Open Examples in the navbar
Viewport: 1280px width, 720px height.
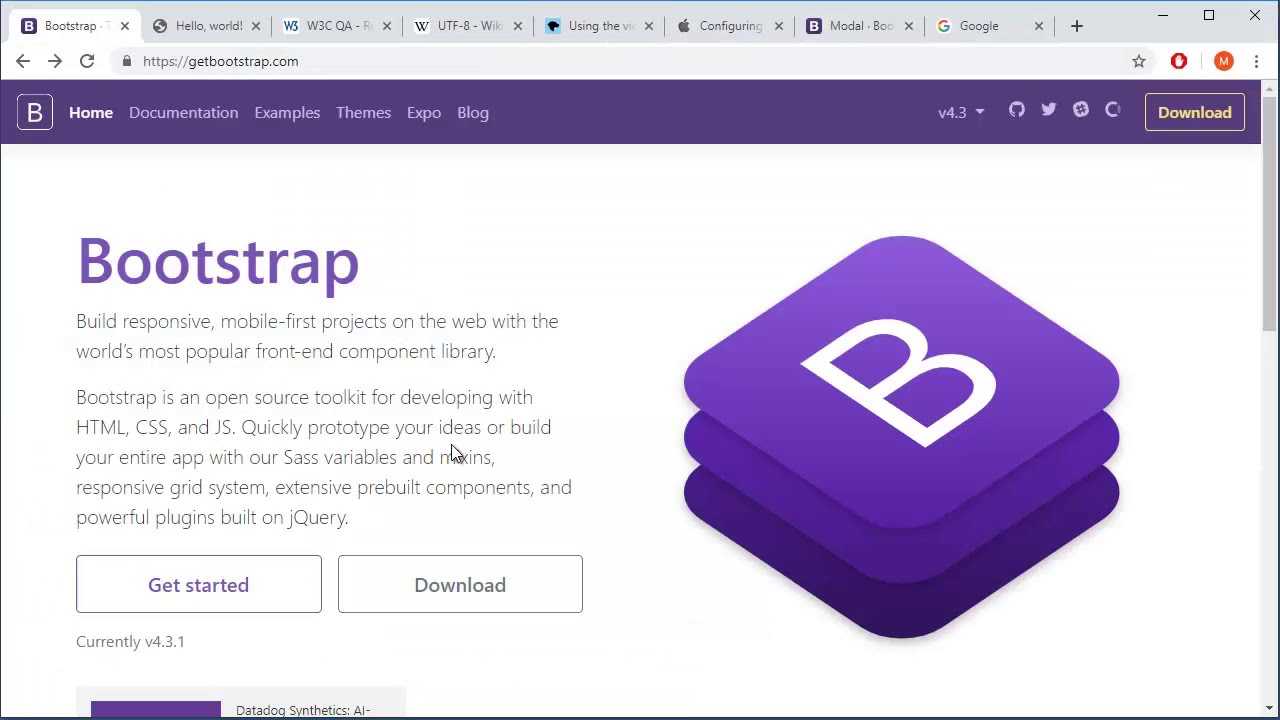click(287, 112)
